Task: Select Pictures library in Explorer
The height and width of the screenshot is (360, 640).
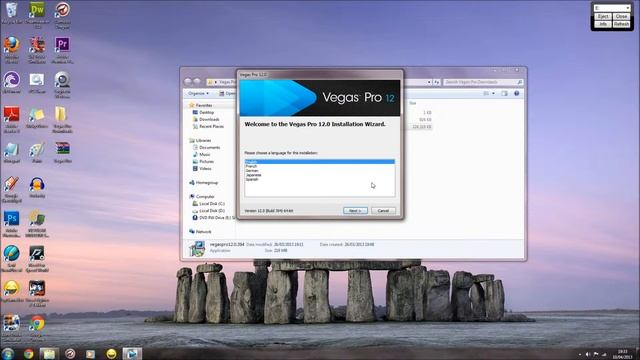Action: (x=206, y=162)
